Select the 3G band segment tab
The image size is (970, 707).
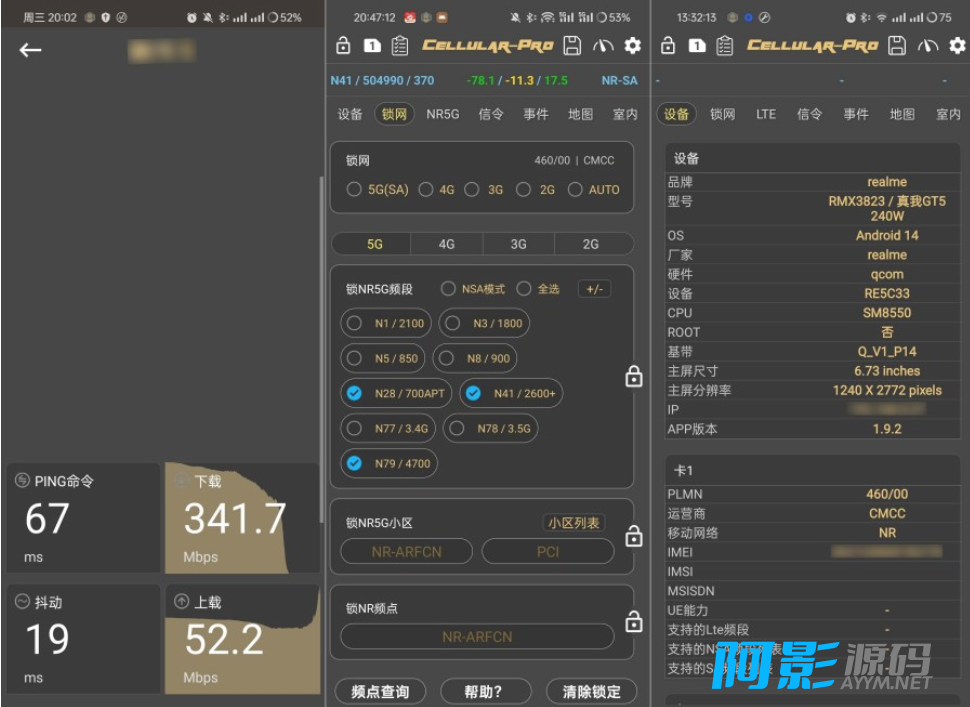click(518, 244)
